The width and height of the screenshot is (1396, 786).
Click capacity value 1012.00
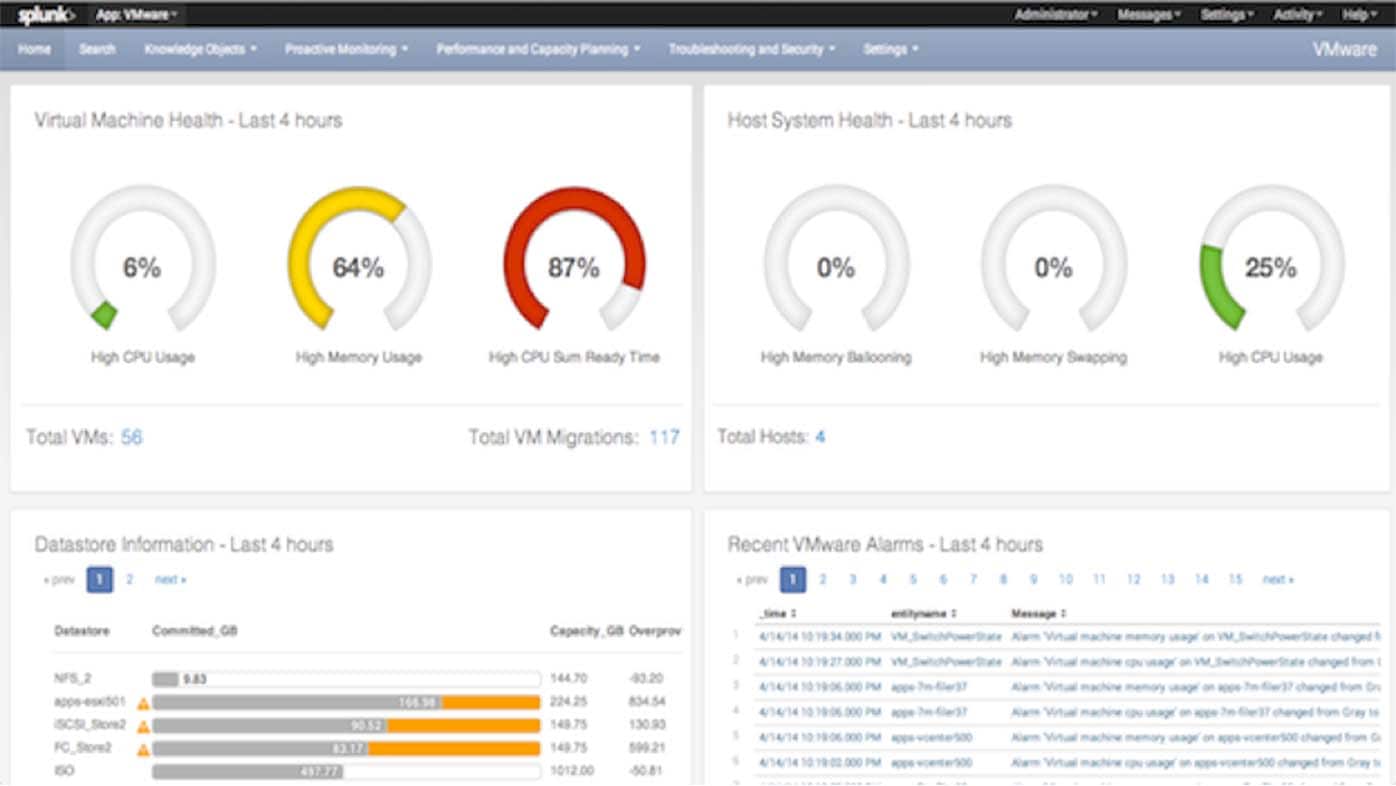(572, 772)
